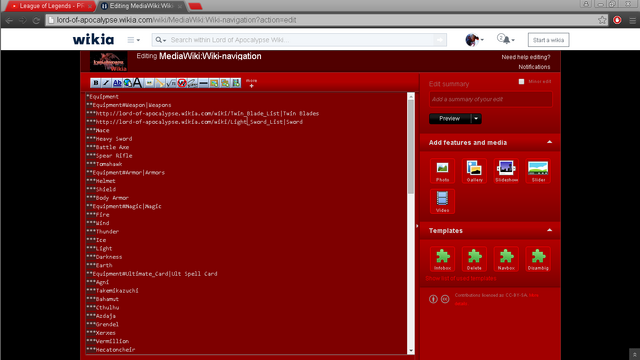The height and width of the screenshot is (360, 640).
Task: Add image icon in editor toolbar
Action: 214,83
